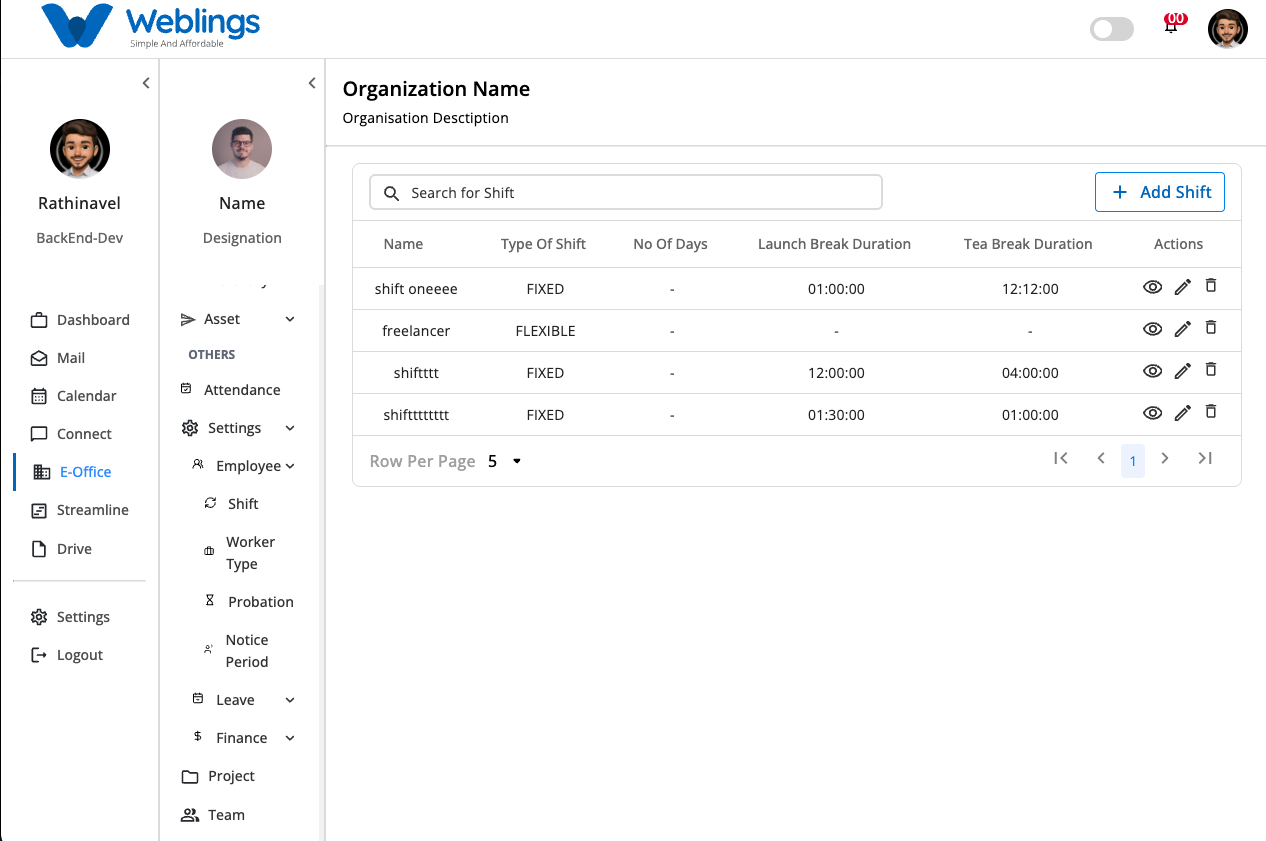Open Dashboard from the sidebar
This screenshot has width=1266, height=841.
click(80, 320)
